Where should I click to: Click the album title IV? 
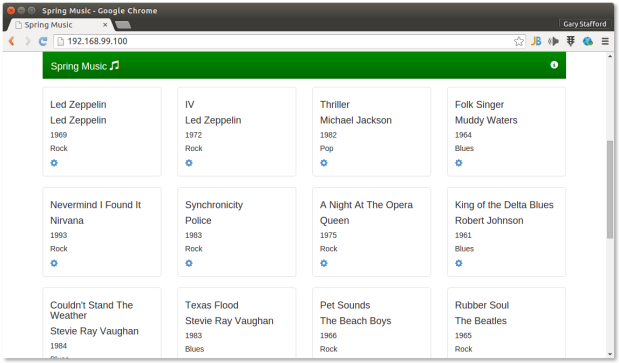[189, 105]
